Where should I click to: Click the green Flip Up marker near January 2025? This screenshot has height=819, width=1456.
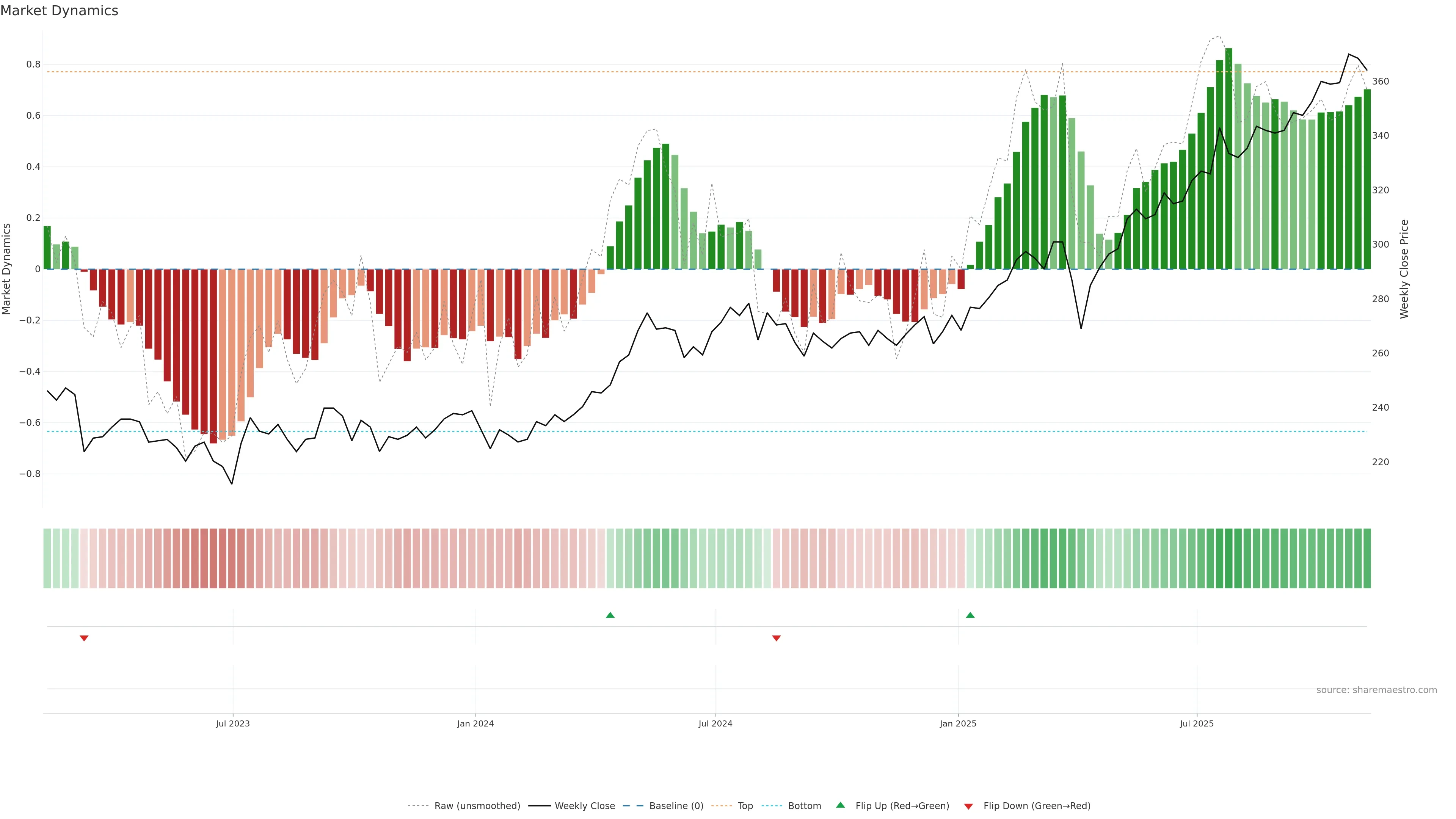pyautogui.click(x=970, y=615)
